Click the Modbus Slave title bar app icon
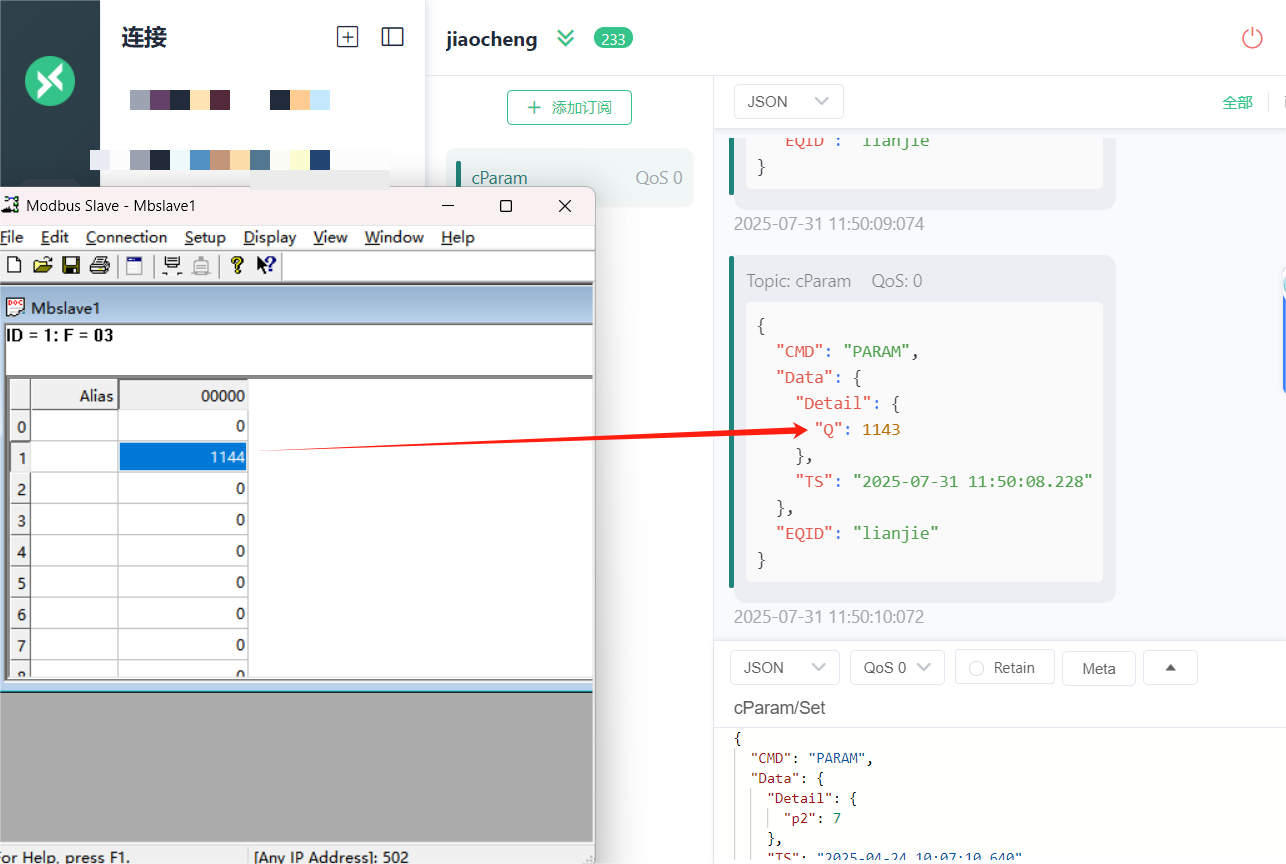The width and height of the screenshot is (1286, 864). coord(11,205)
